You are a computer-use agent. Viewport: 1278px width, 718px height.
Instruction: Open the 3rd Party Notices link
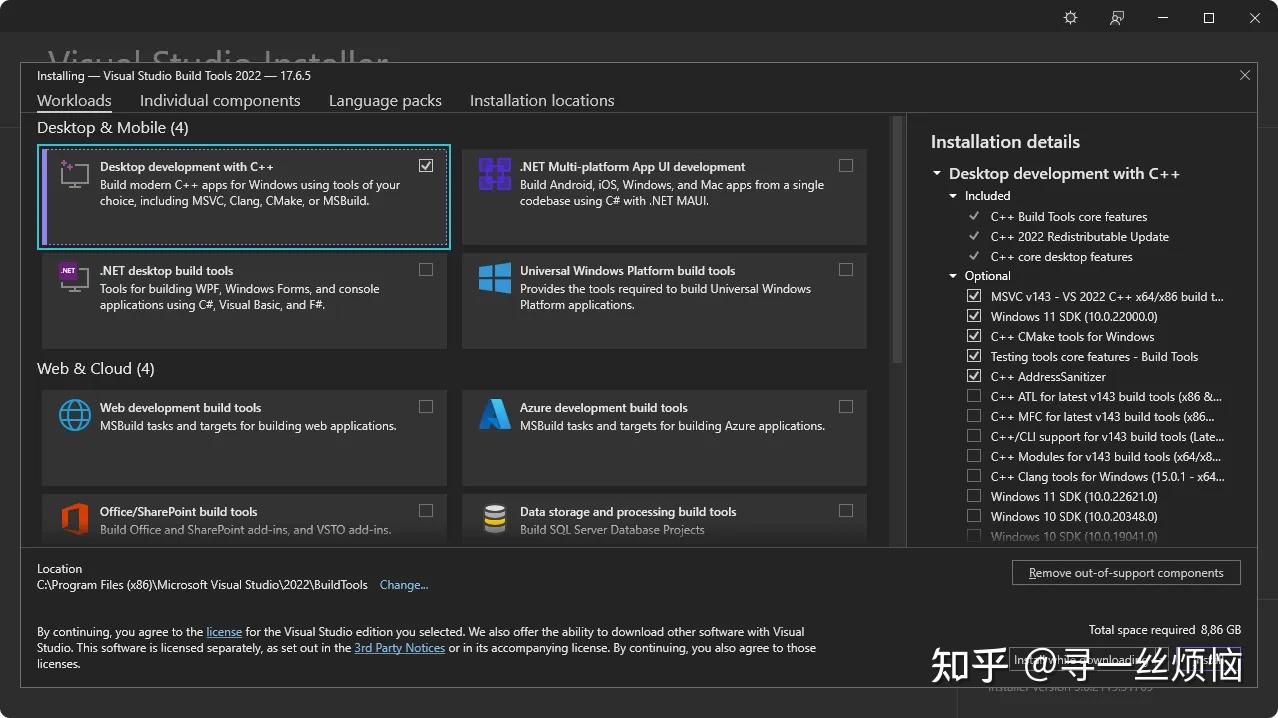[x=399, y=647]
